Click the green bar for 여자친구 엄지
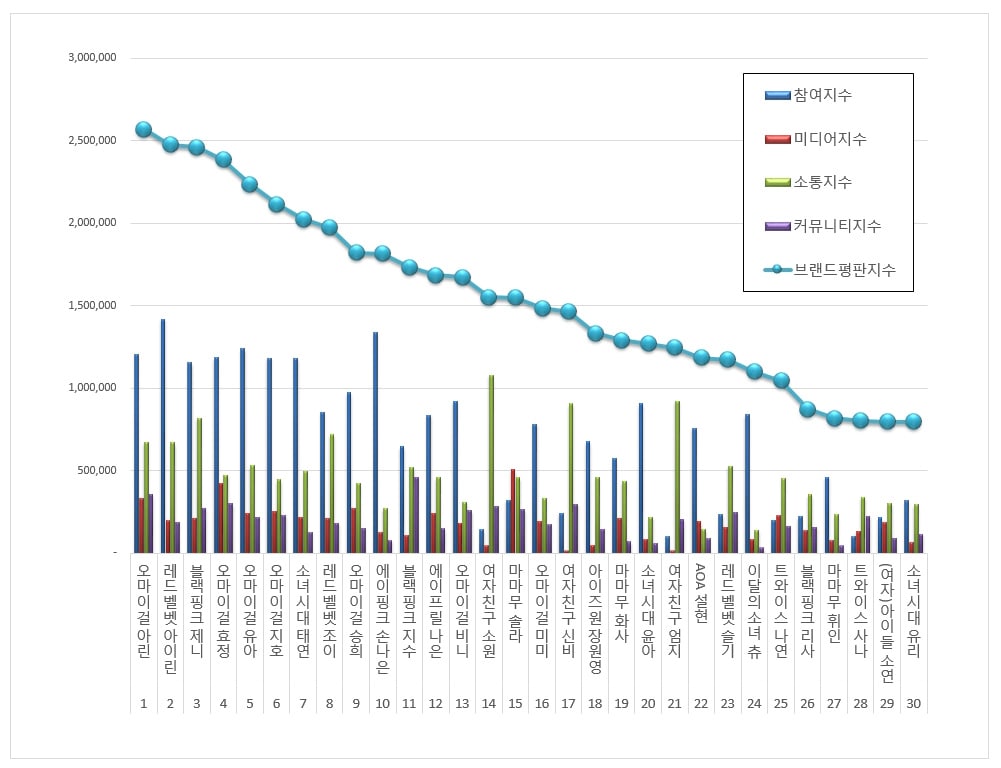Screen dimensions: 1001x768 coord(677,477)
